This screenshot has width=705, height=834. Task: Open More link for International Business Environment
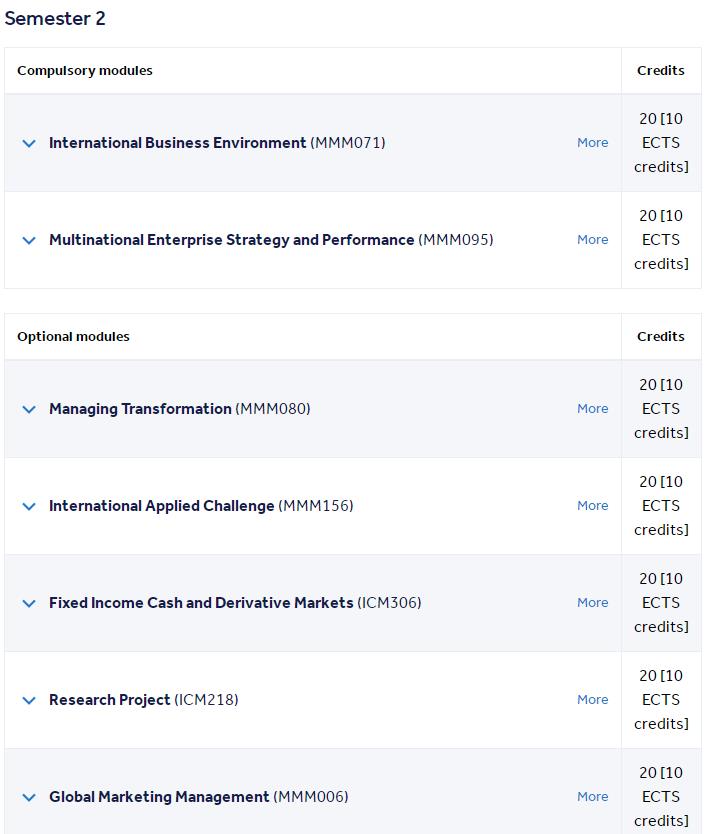[593, 143]
